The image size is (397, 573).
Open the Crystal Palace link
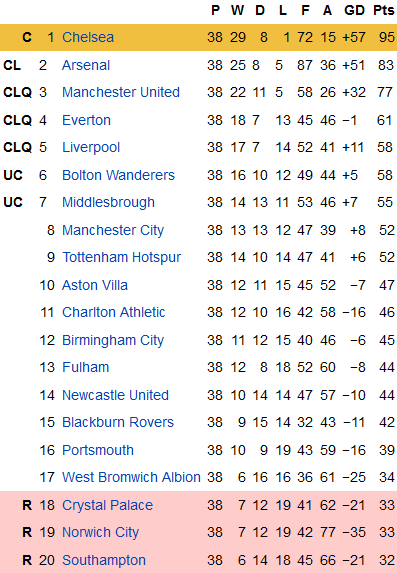(107, 505)
